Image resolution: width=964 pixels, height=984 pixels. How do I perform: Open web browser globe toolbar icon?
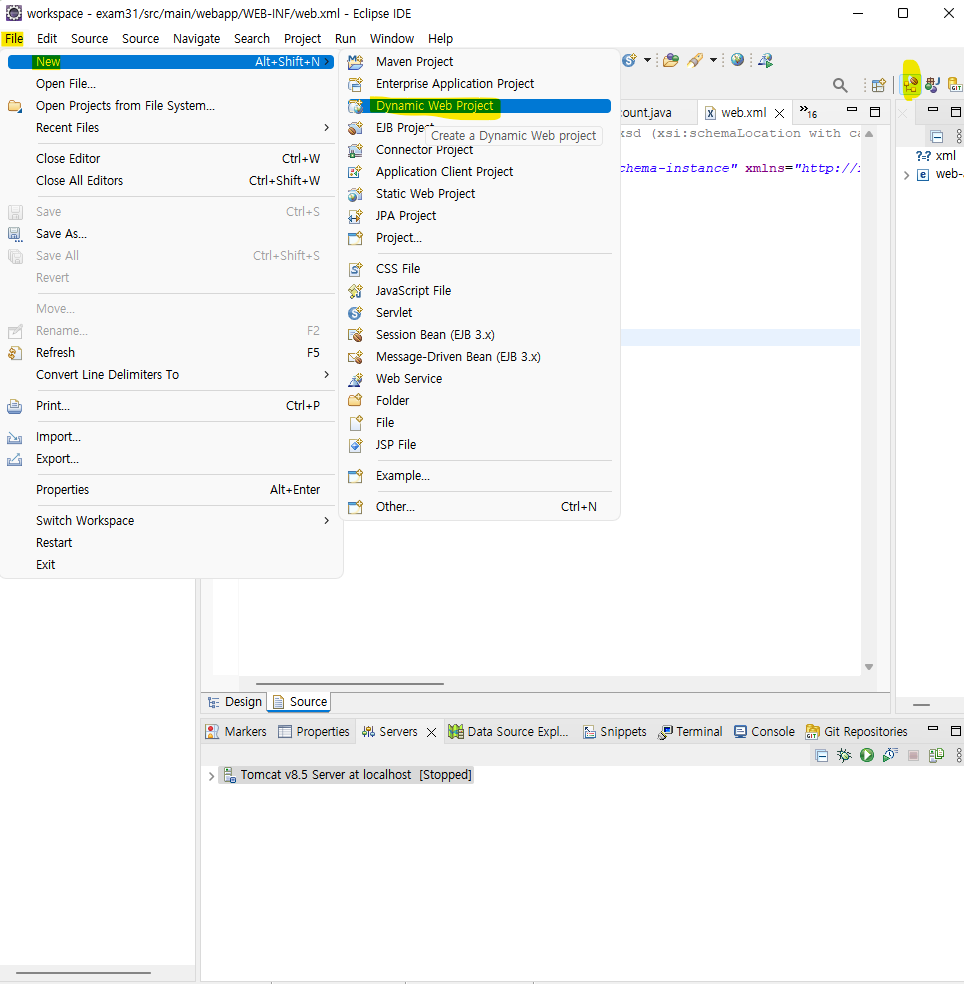click(x=737, y=60)
